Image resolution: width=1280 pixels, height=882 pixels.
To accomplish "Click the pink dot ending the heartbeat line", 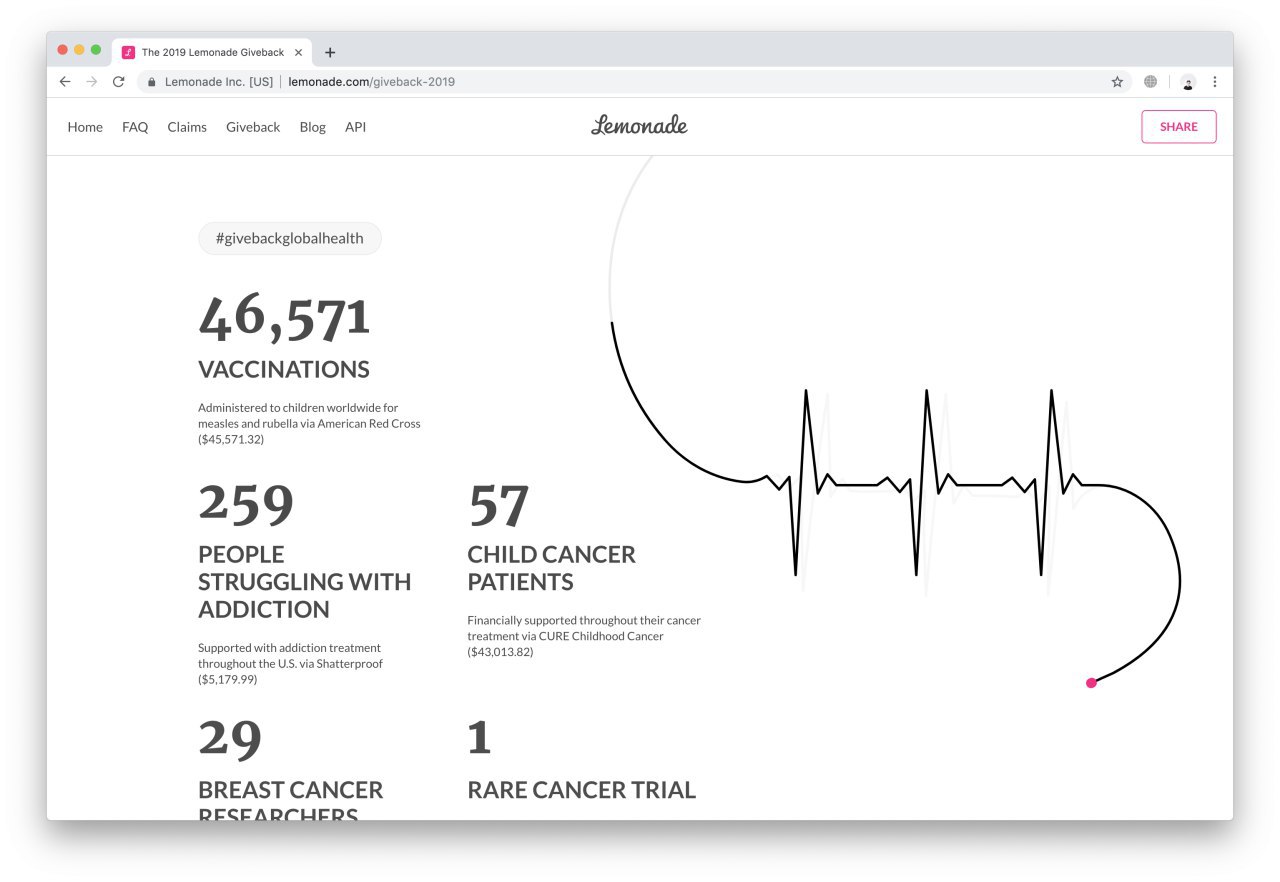I will click(1091, 683).
